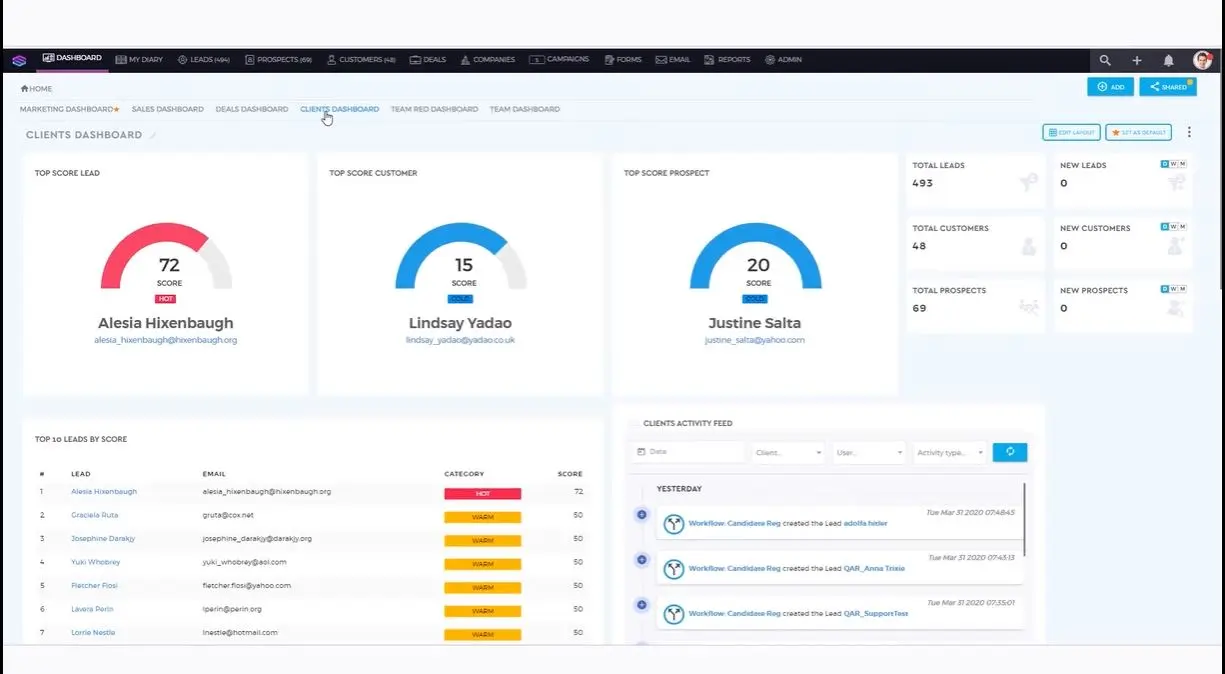Open the search magnifier in top bar

1105,60
